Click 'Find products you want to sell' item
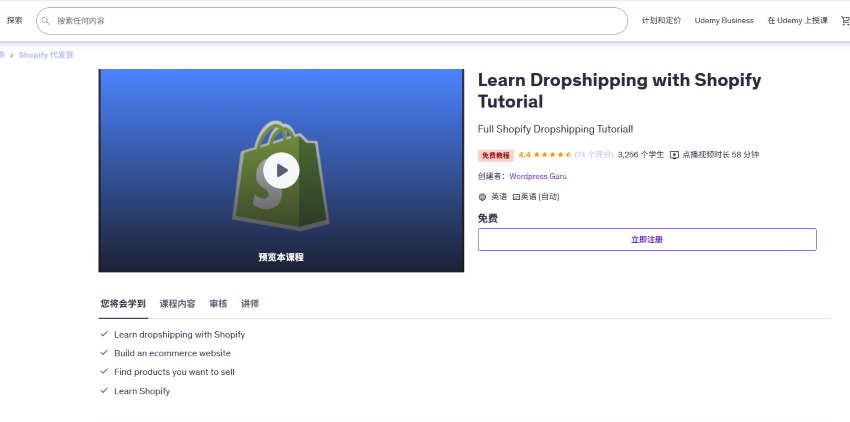Image resolution: width=850 pixels, height=422 pixels. (x=174, y=372)
